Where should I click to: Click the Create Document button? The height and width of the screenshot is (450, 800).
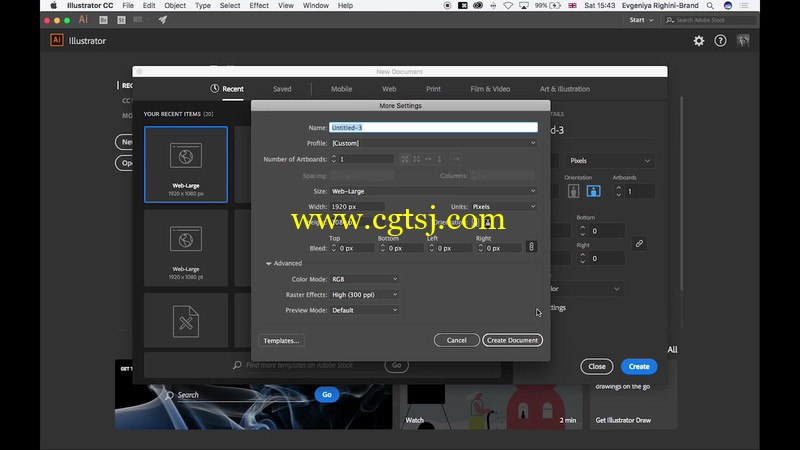(512, 340)
